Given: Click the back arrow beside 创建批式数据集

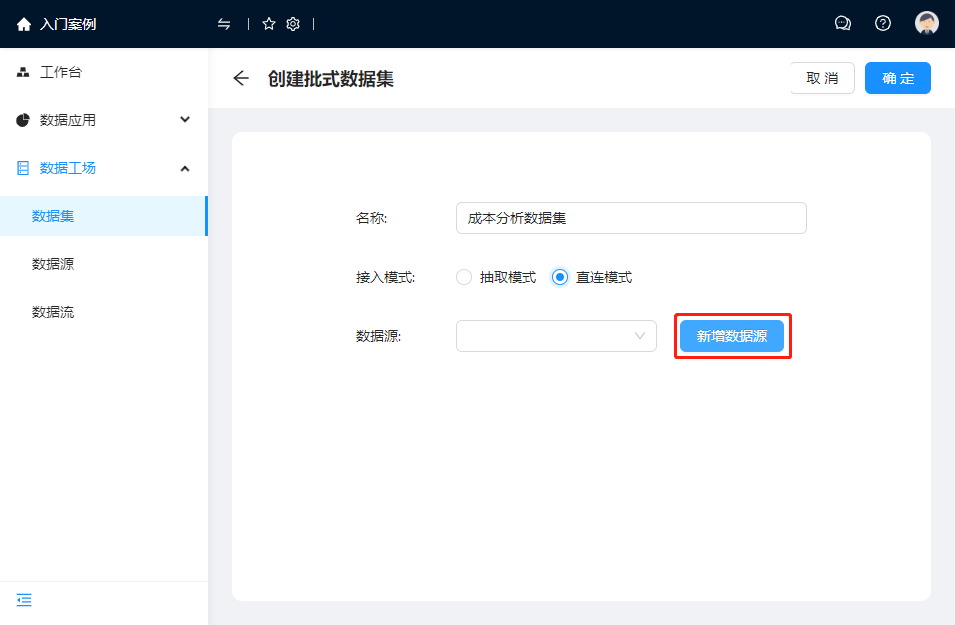Looking at the screenshot, I should click(241, 78).
